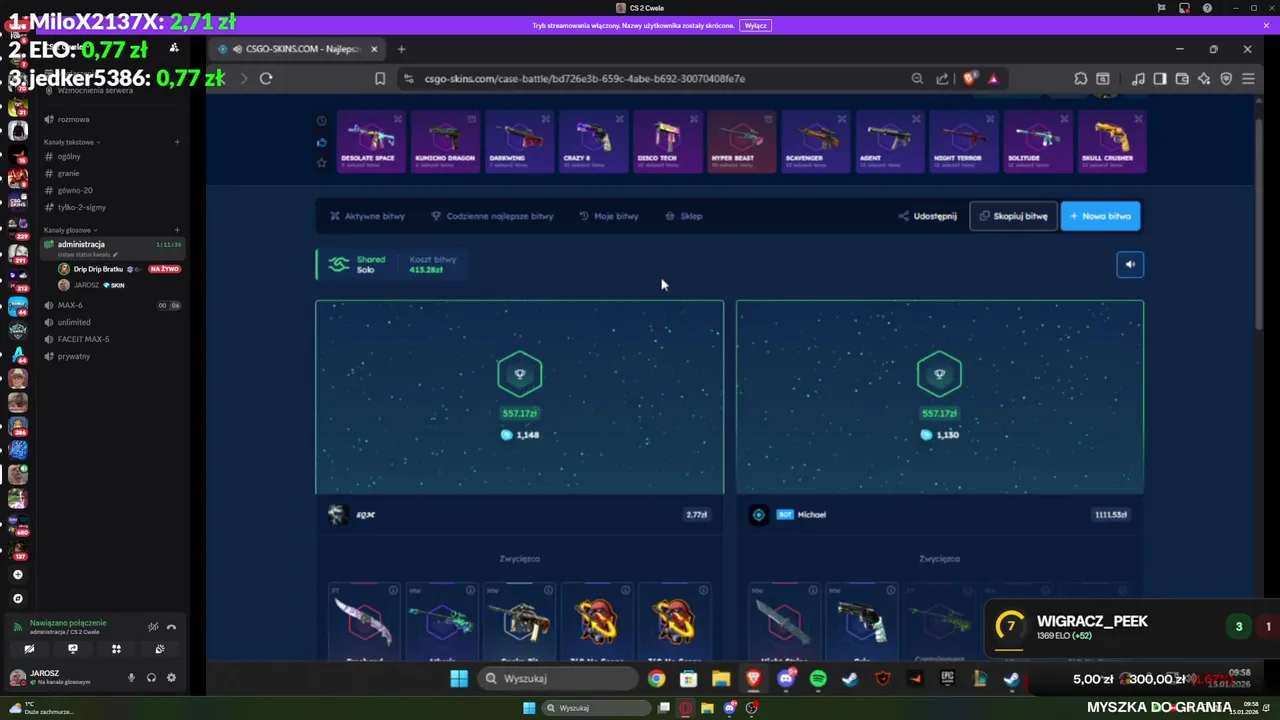The image size is (1280, 720).
Task: Open the Brave Wallet icon
Action: point(1182,78)
